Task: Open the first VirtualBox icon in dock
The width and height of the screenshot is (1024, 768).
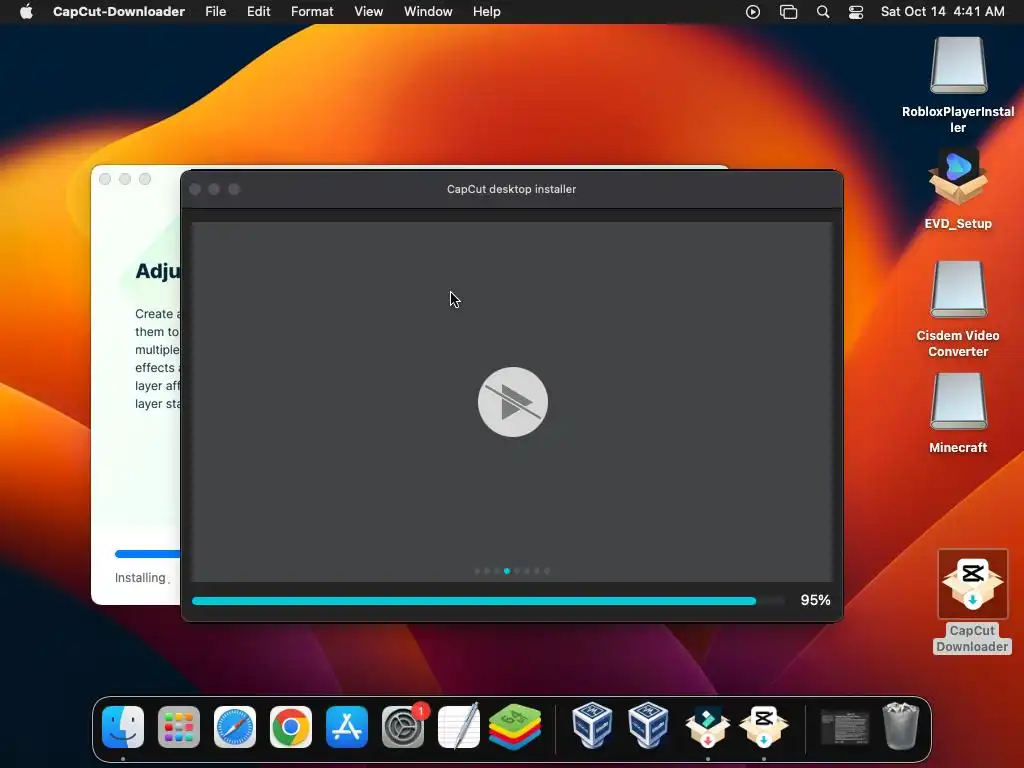Action: pyautogui.click(x=592, y=725)
